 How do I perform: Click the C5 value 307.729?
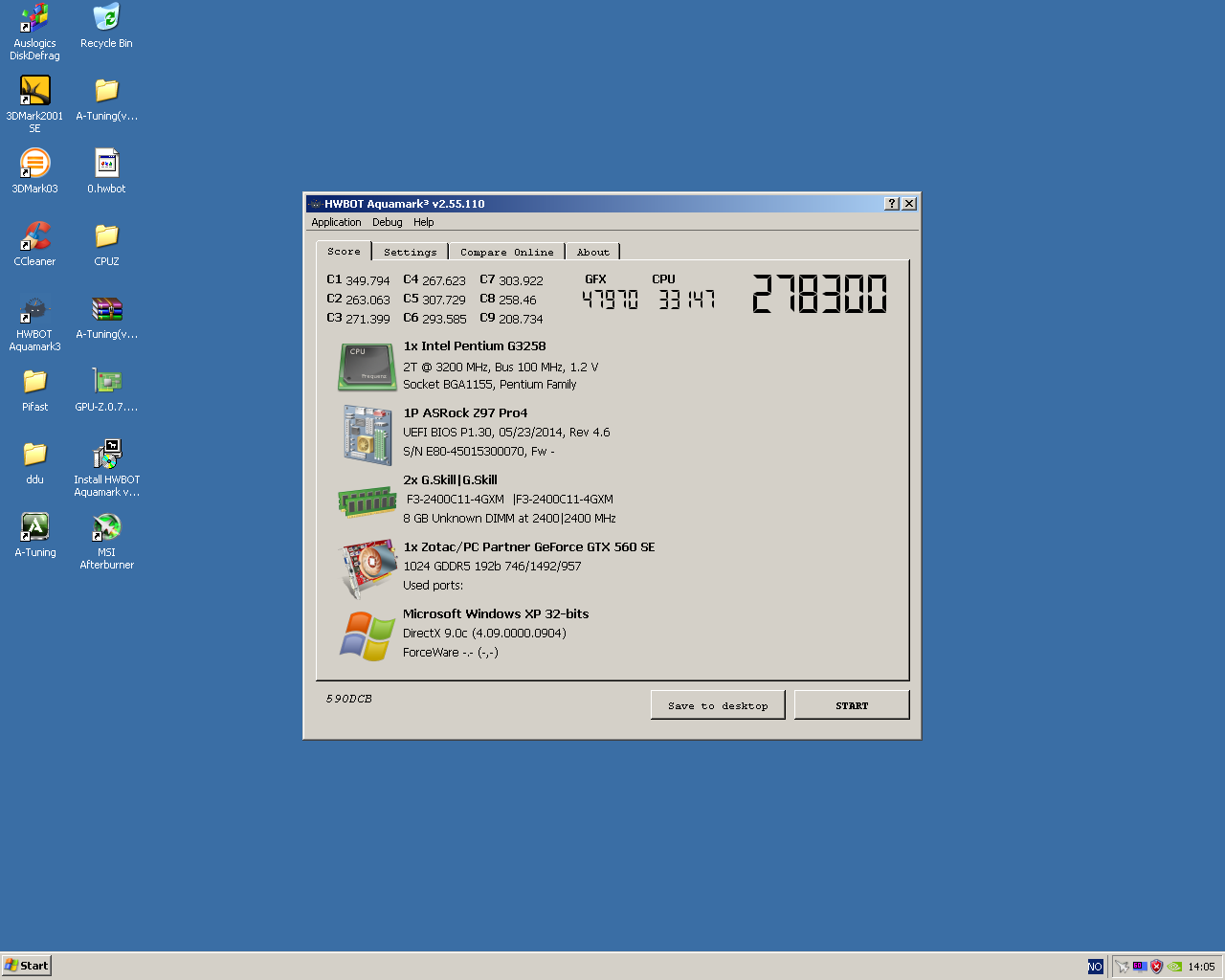(444, 300)
